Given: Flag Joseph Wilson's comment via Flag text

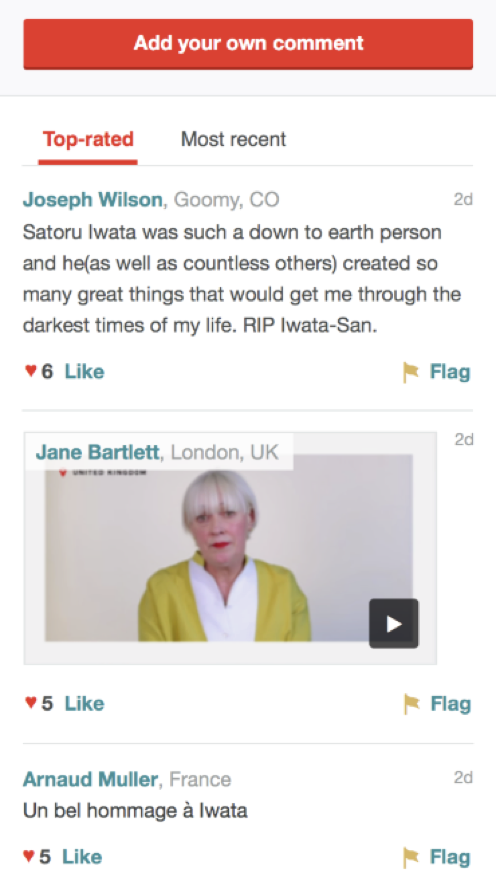Looking at the screenshot, I should click(x=450, y=372).
